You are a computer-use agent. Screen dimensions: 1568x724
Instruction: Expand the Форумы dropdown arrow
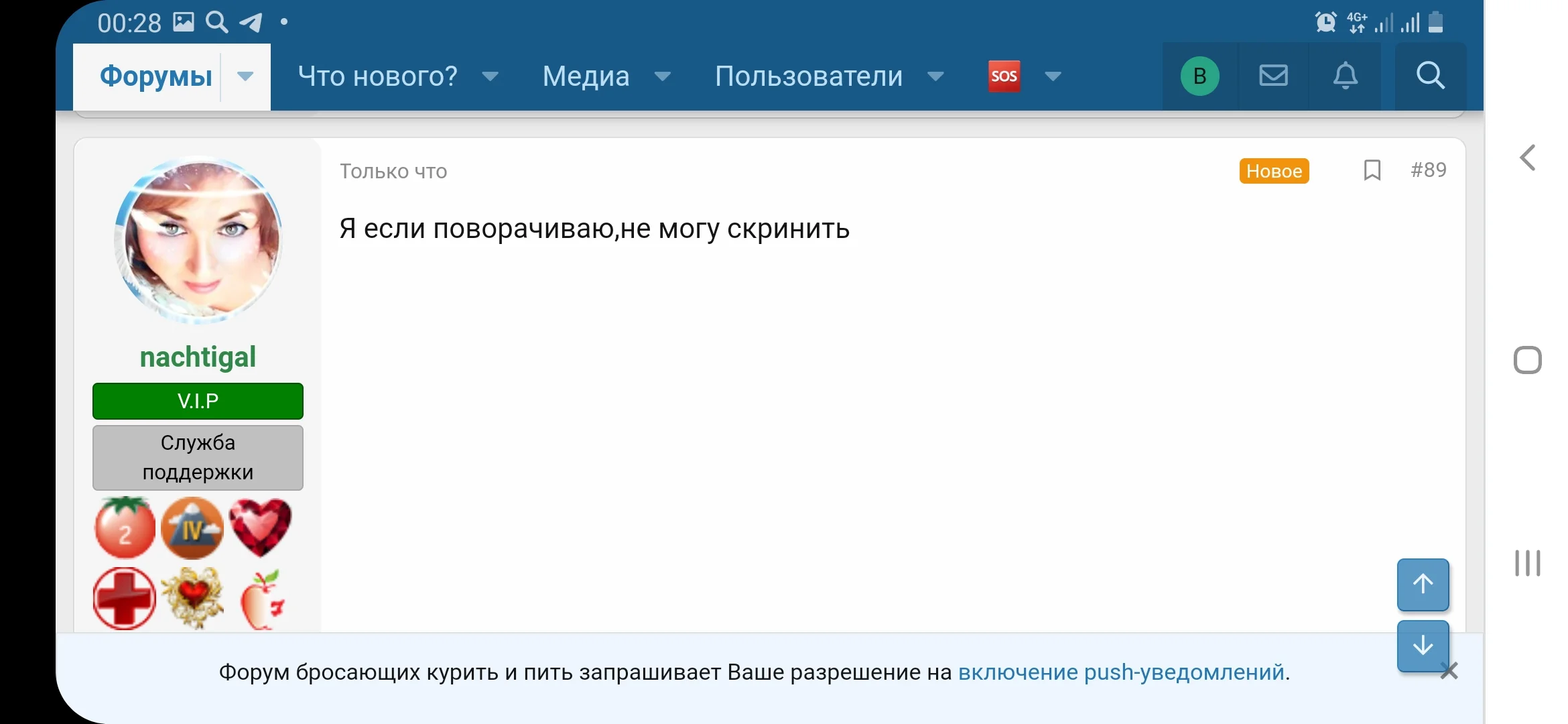tap(245, 76)
